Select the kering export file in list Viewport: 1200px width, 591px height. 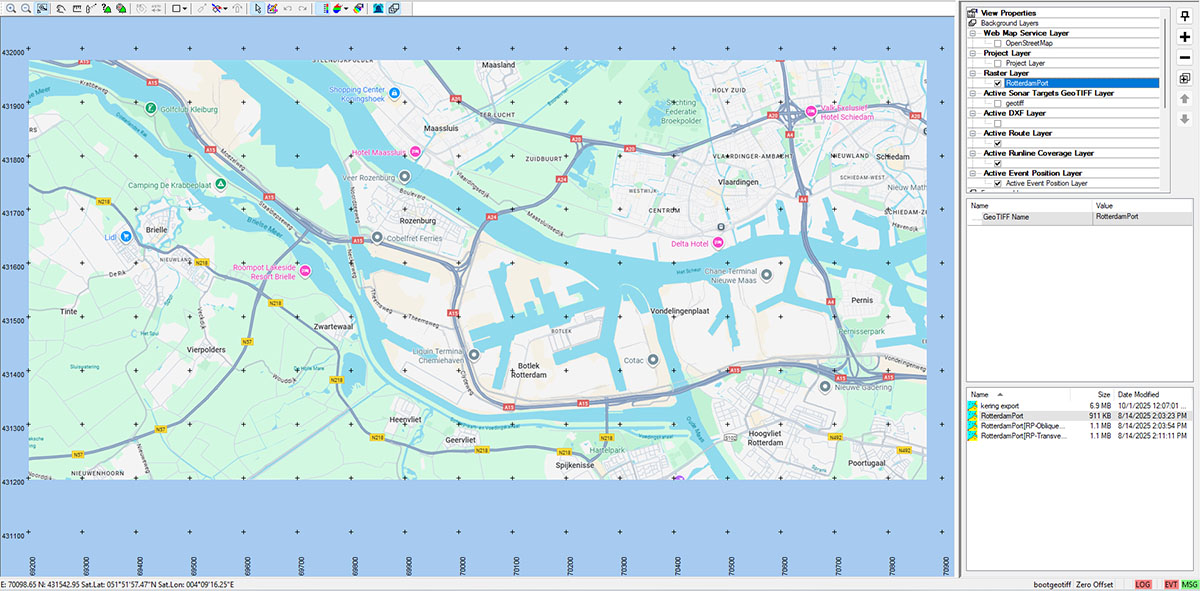1000,405
